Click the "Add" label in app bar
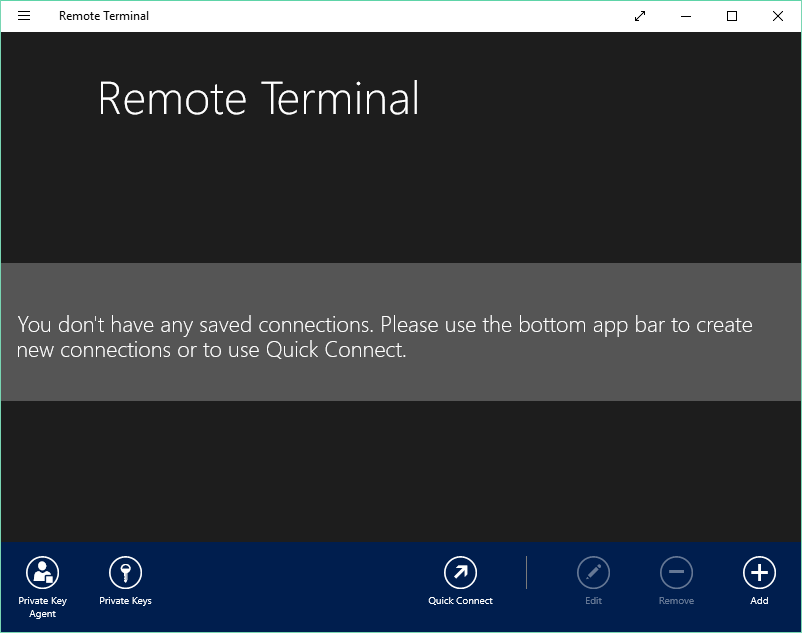Viewport: 802px width, 633px height. click(x=759, y=601)
